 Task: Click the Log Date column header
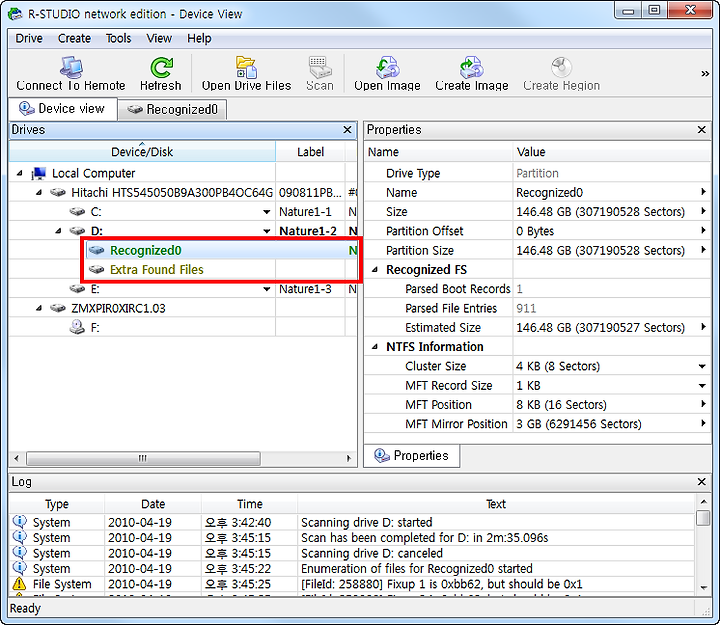point(153,504)
